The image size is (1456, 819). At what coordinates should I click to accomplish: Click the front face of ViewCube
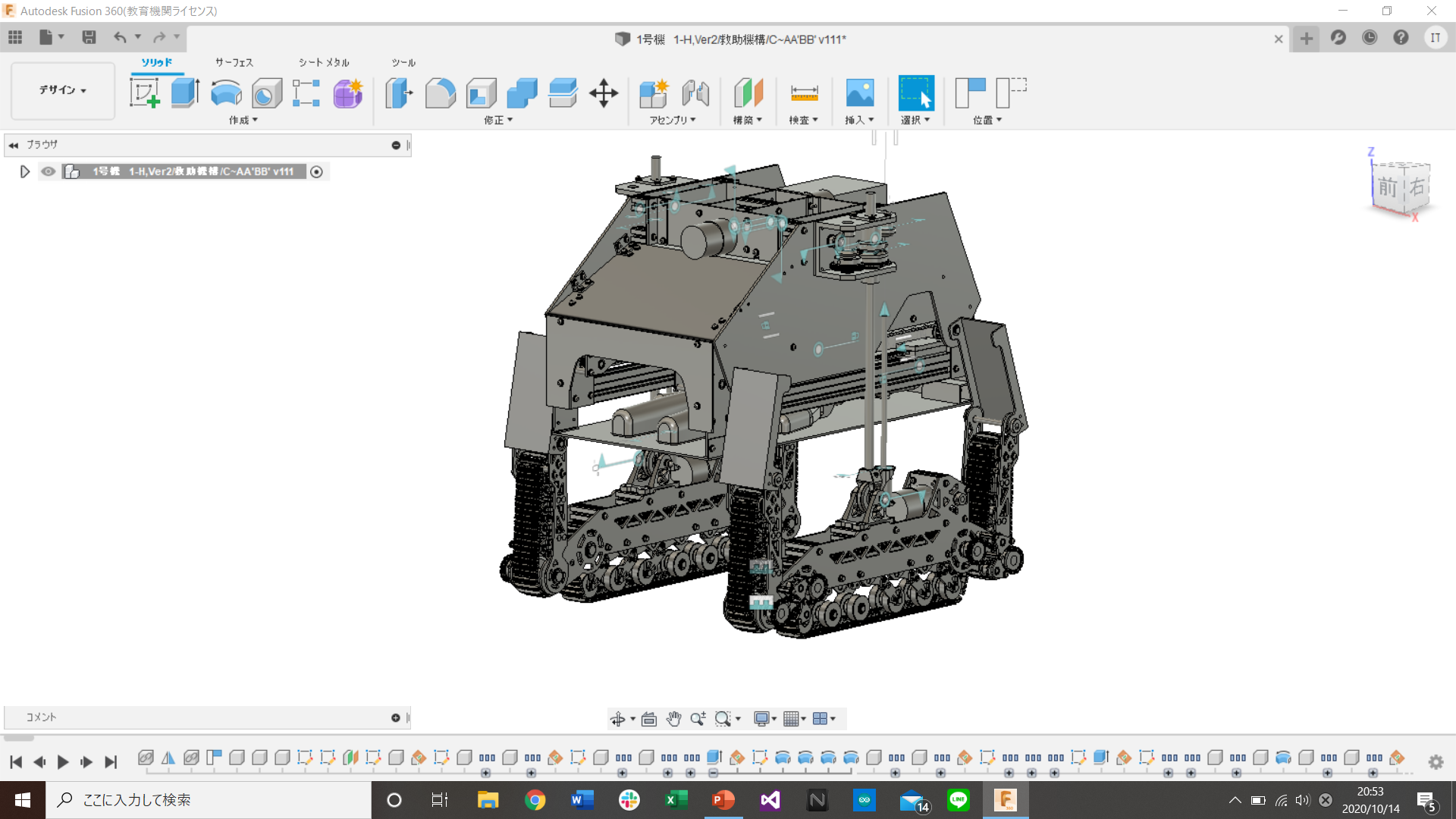tap(1387, 187)
